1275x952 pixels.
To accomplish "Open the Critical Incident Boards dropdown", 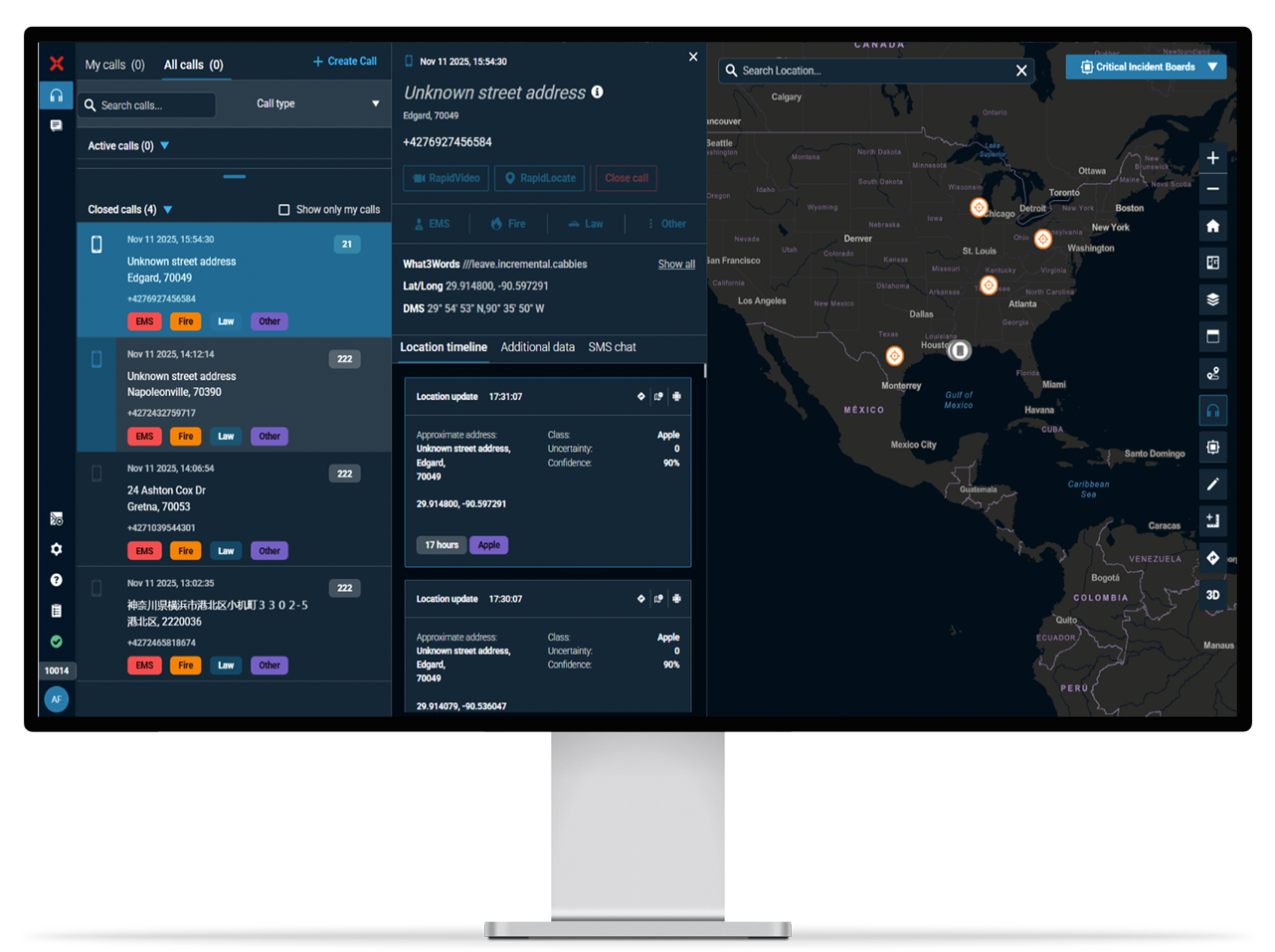I will pyautogui.click(x=1146, y=67).
